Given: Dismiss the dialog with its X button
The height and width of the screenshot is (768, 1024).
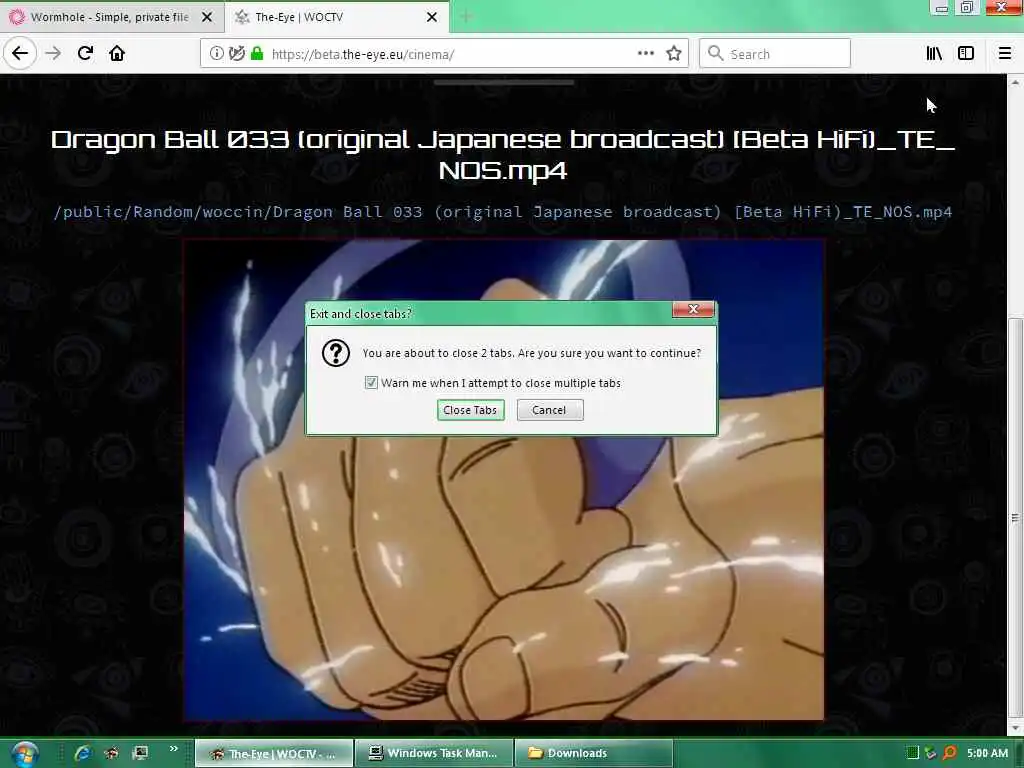Looking at the screenshot, I should click(693, 310).
